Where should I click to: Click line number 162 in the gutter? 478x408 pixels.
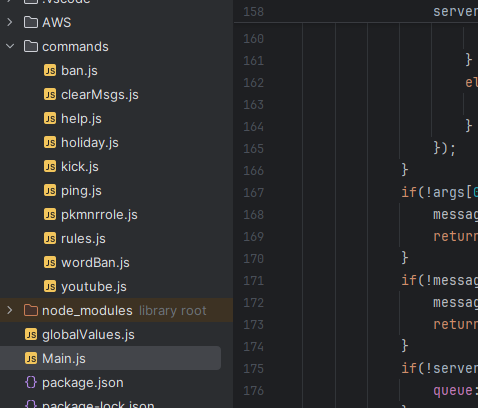pos(254,83)
